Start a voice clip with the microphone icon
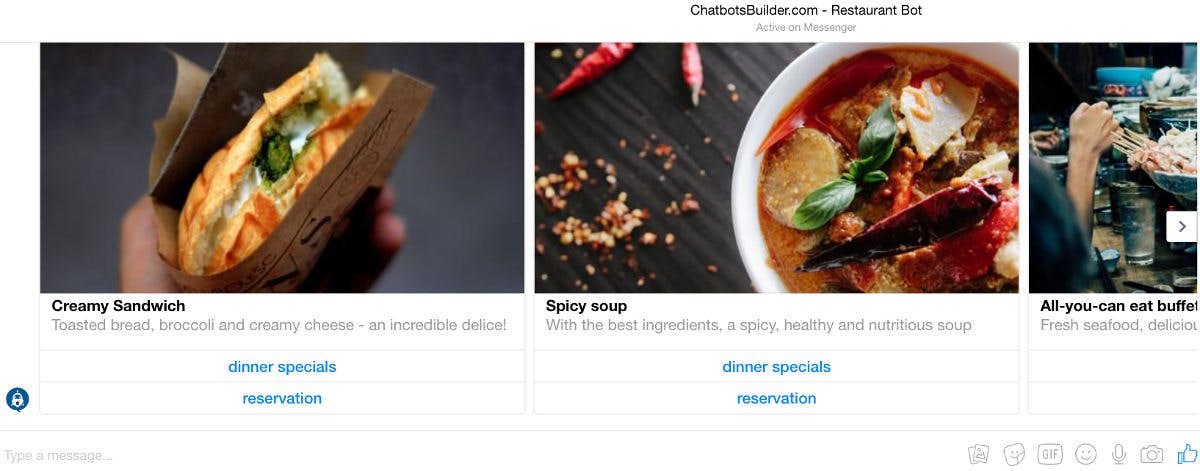Viewport: 1200px width, 471px height. coord(1119,454)
